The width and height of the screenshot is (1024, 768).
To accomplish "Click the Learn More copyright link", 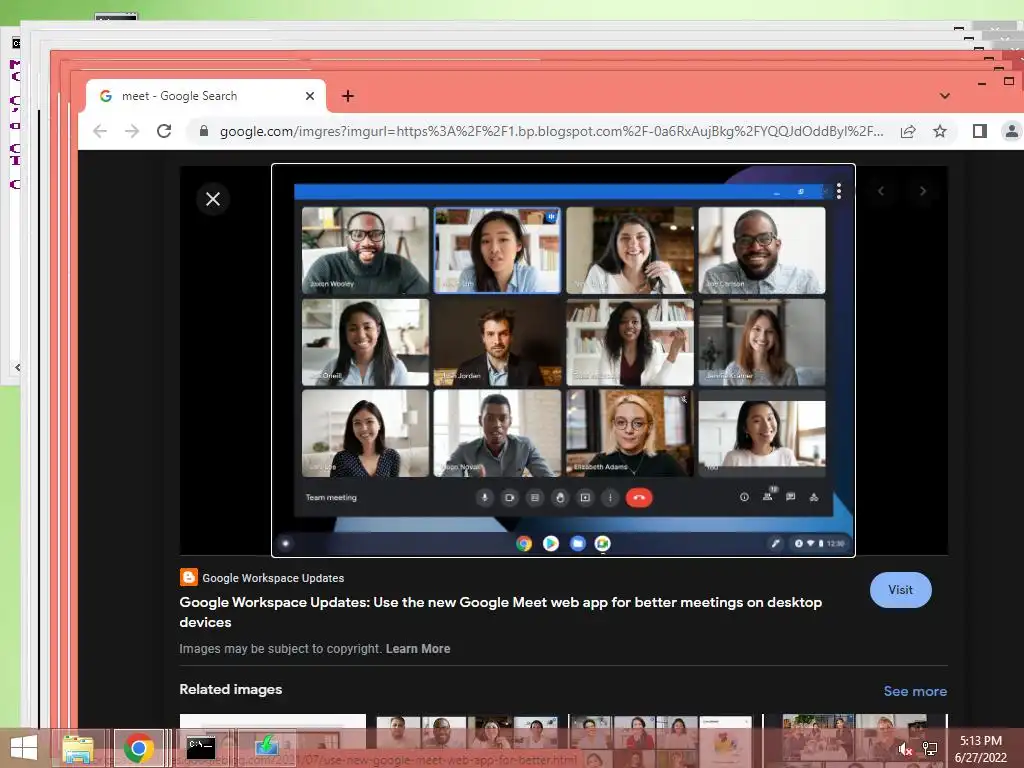I will pyautogui.click(x=418, y=648).
